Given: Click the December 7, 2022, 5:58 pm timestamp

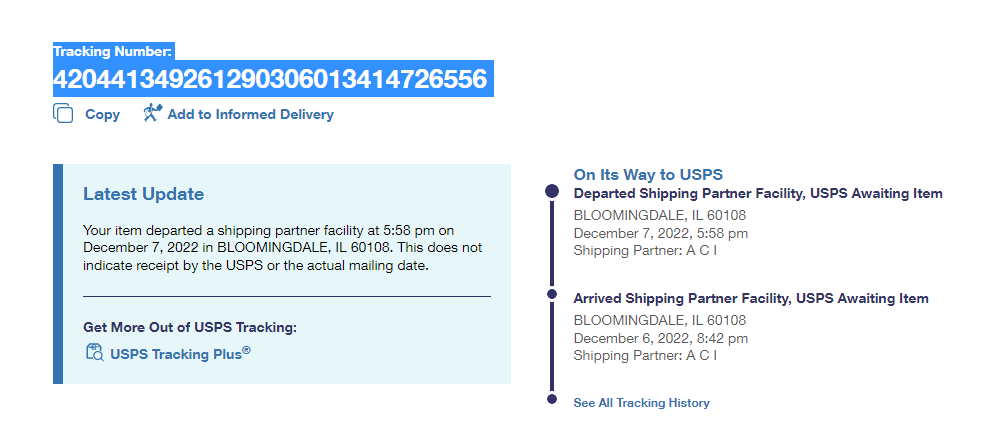Looking at the screenshot, I should tap(660, 233).
